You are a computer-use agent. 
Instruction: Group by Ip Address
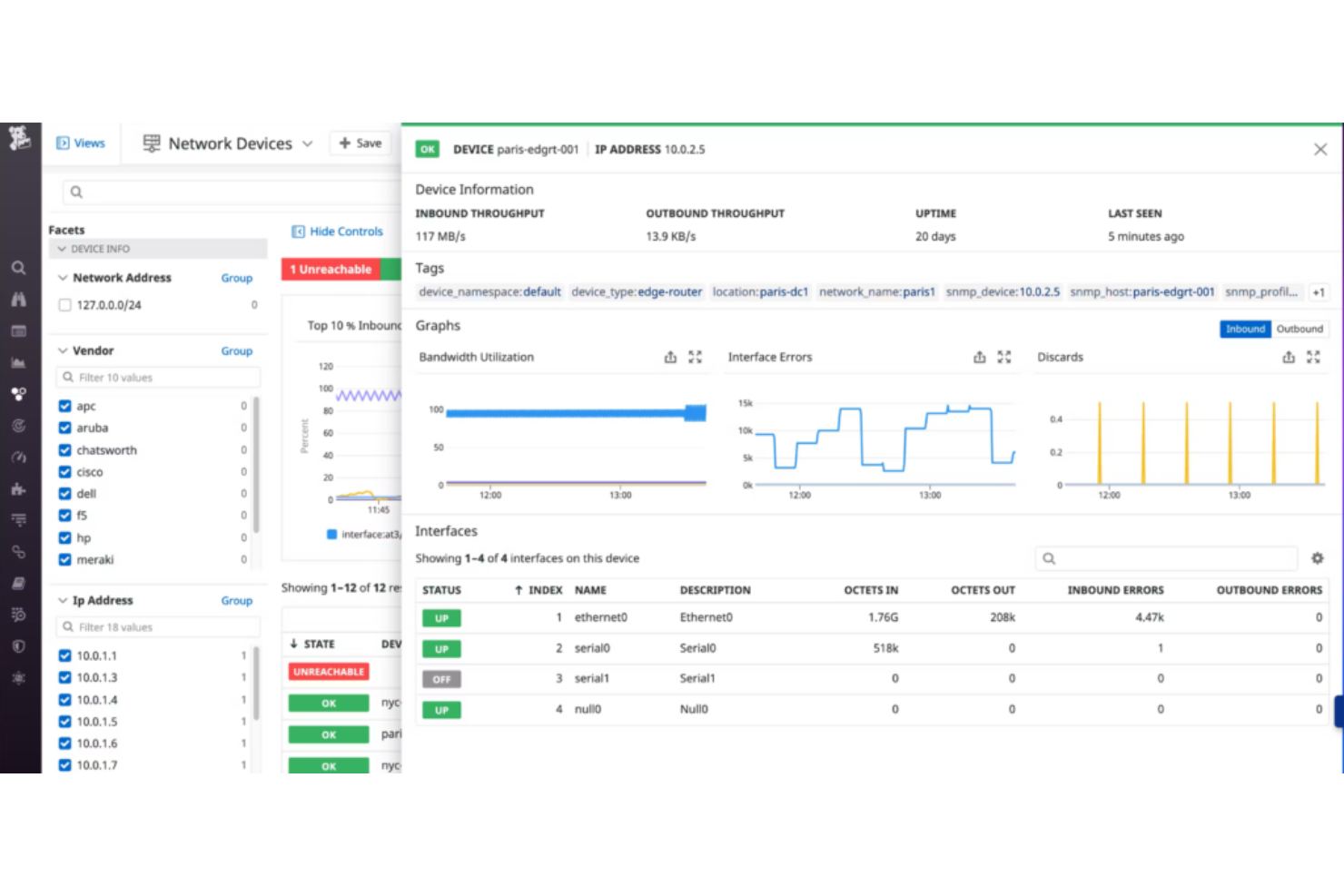(236, 600)
